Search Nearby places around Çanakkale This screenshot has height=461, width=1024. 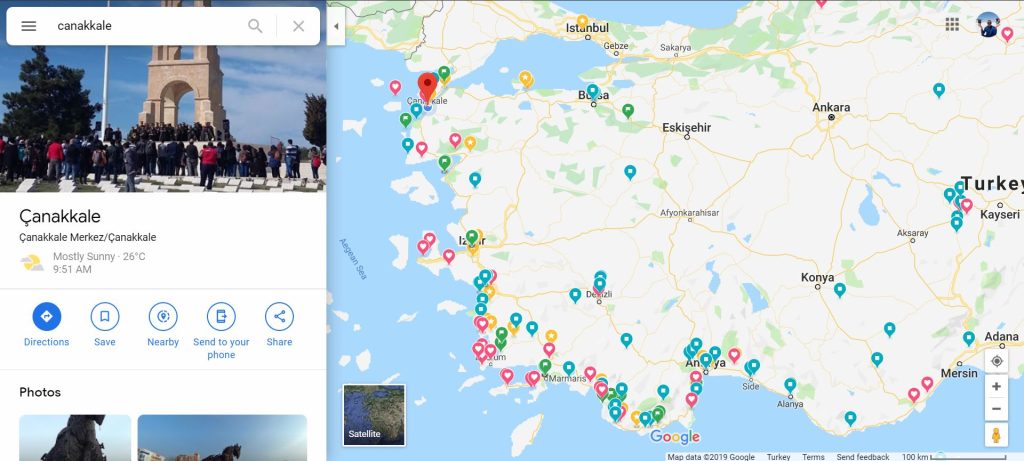pos(163,318)
